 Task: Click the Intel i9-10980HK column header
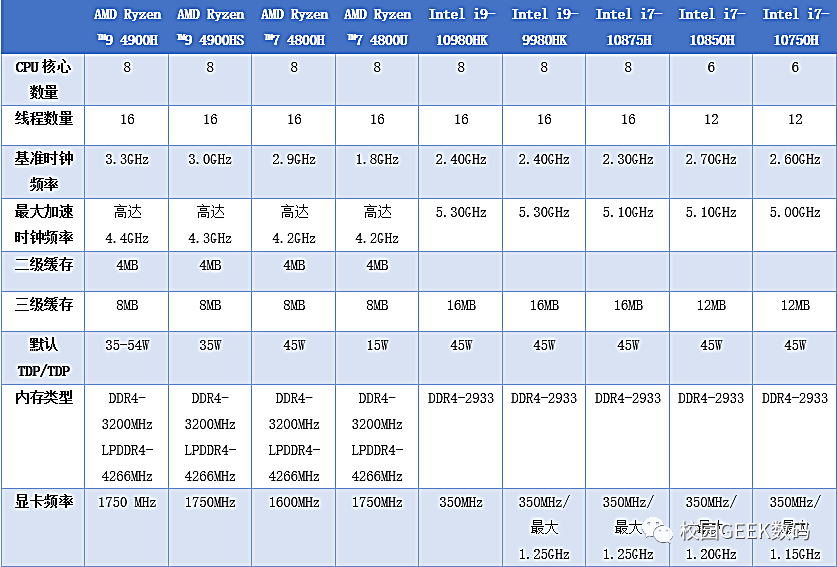coord(461,27)
